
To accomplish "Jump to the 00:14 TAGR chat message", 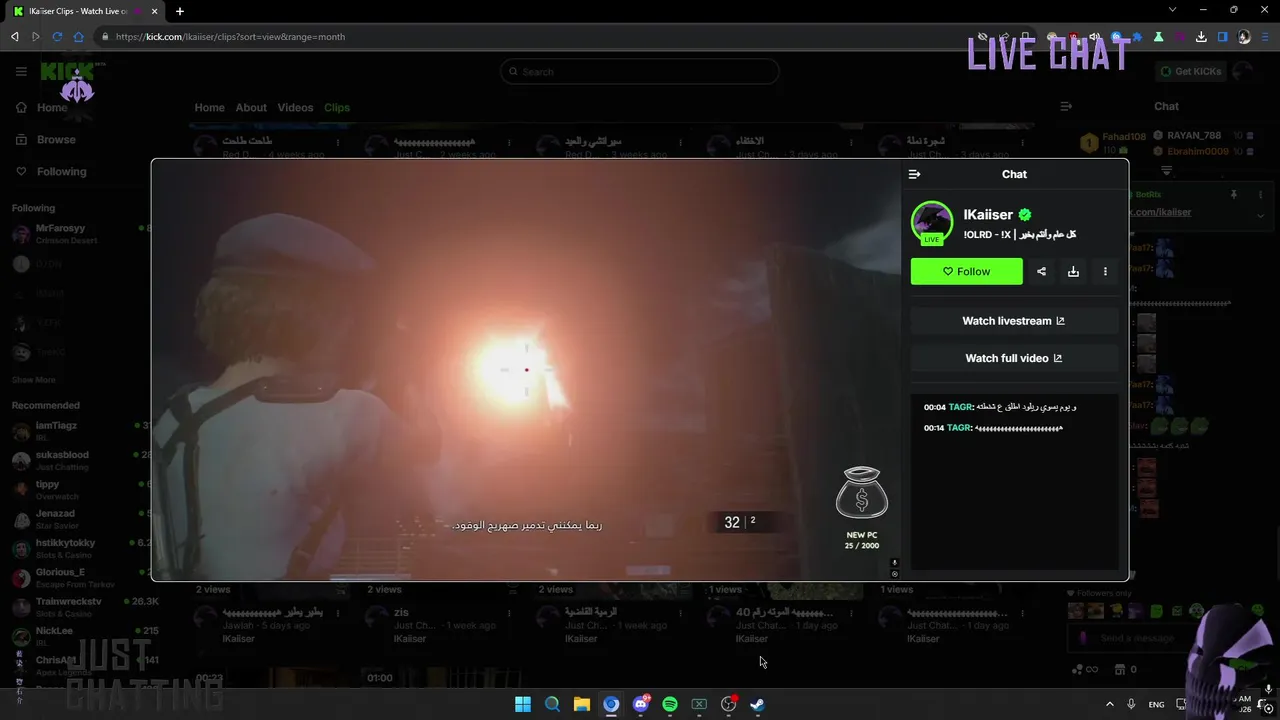I will [993, 428].
